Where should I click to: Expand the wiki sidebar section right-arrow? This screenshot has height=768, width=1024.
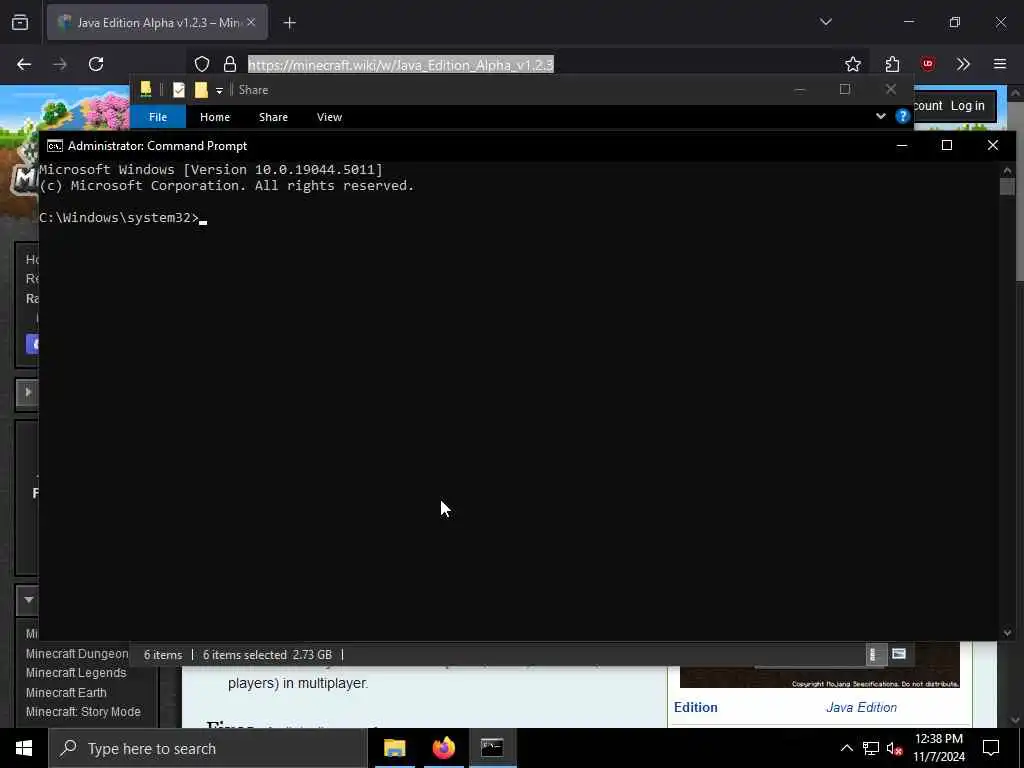click(28, 392)
